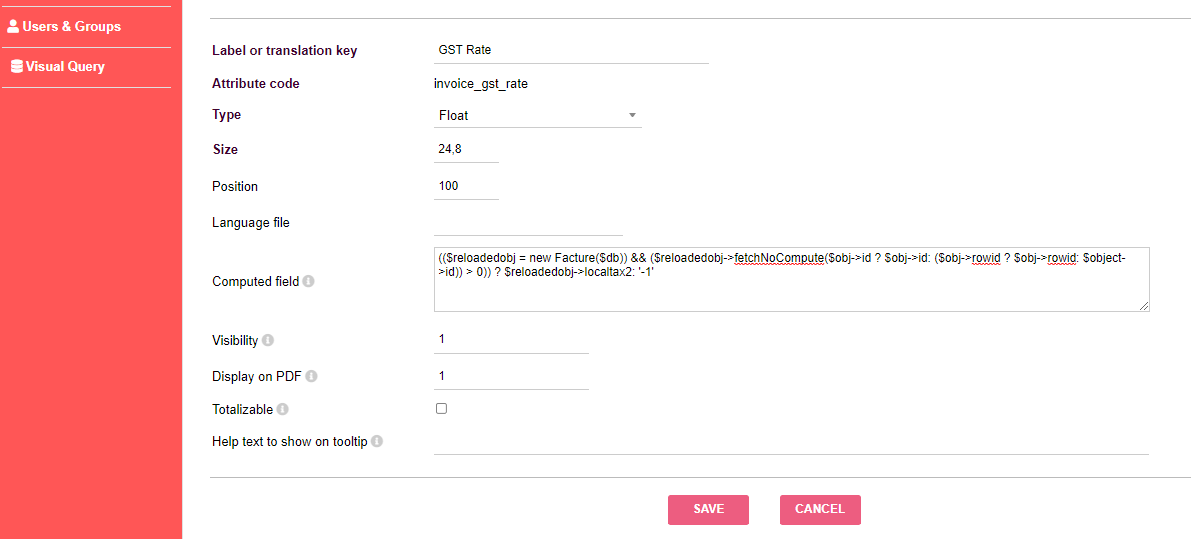This screenshot has height=539, width=1191.
Task: Click inside the Computed field textarea
Action: pos(791,279)
